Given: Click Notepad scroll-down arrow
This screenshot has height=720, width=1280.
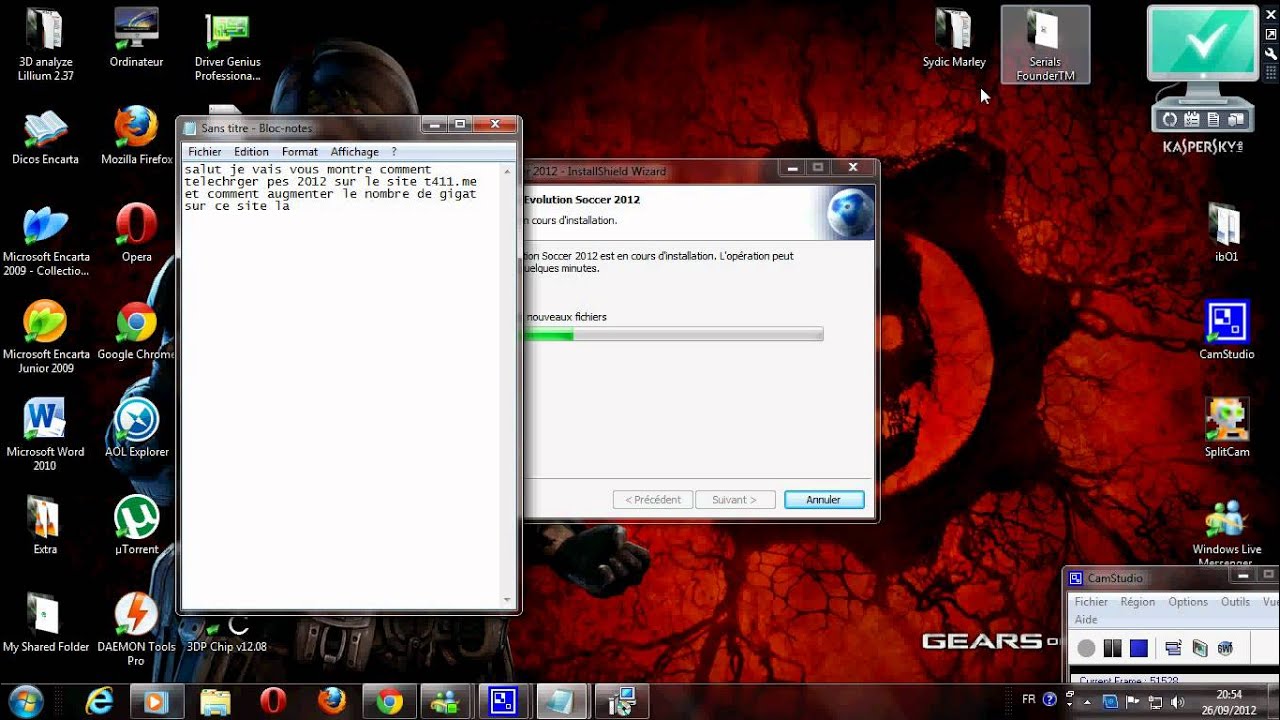Looking at the screenshot, I should tap(509, 601).
